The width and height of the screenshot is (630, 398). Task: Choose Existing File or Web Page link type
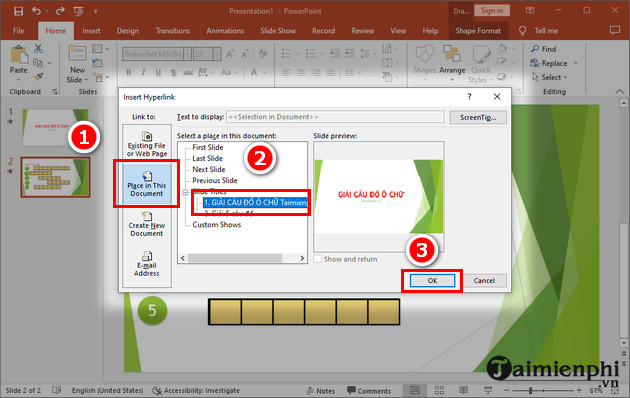pyautogui.click(x=147, y=144)
